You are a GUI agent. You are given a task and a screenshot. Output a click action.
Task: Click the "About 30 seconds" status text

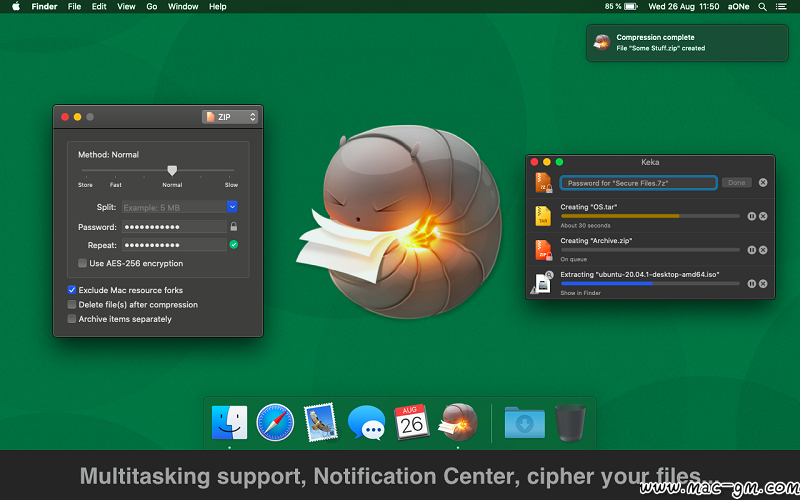pos(585,226)
